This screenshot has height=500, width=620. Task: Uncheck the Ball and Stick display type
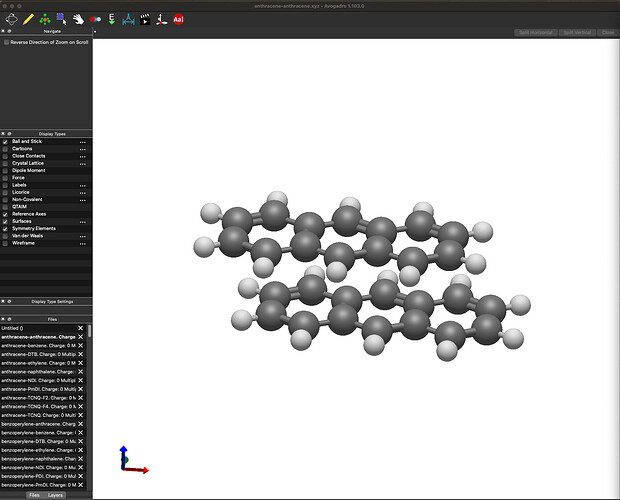click(5, 142)
